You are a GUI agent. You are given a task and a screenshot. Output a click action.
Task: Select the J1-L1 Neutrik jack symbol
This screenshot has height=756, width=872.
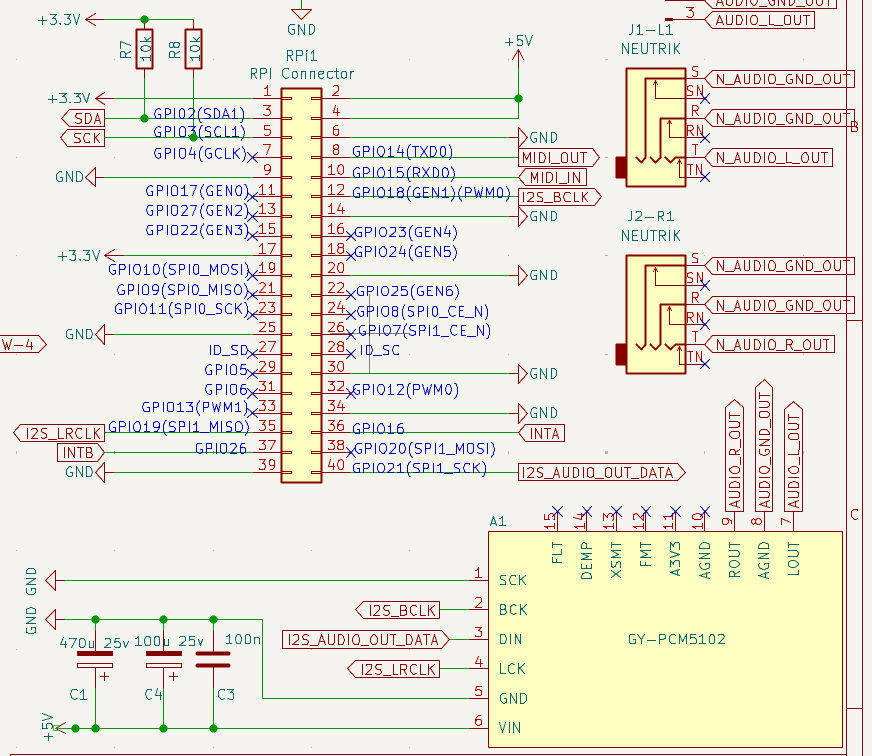tap(654, 127)
